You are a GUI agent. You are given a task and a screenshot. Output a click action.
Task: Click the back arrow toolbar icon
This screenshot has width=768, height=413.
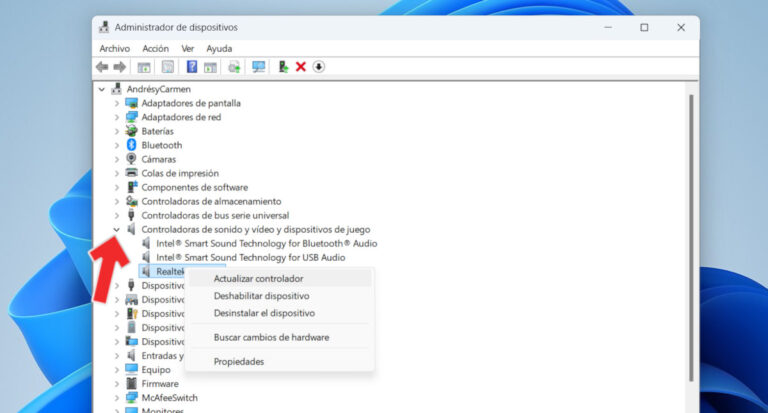pyautogui.click(x=102, y=67)
